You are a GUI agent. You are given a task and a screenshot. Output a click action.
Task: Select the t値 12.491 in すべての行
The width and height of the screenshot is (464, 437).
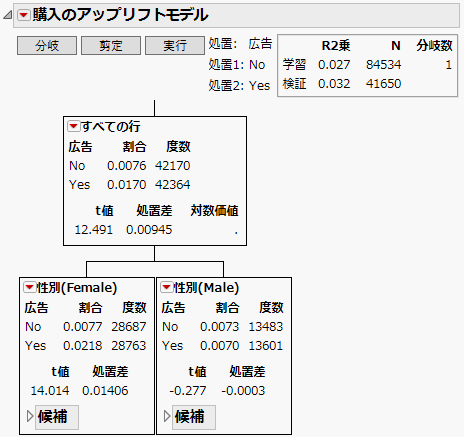94,230
